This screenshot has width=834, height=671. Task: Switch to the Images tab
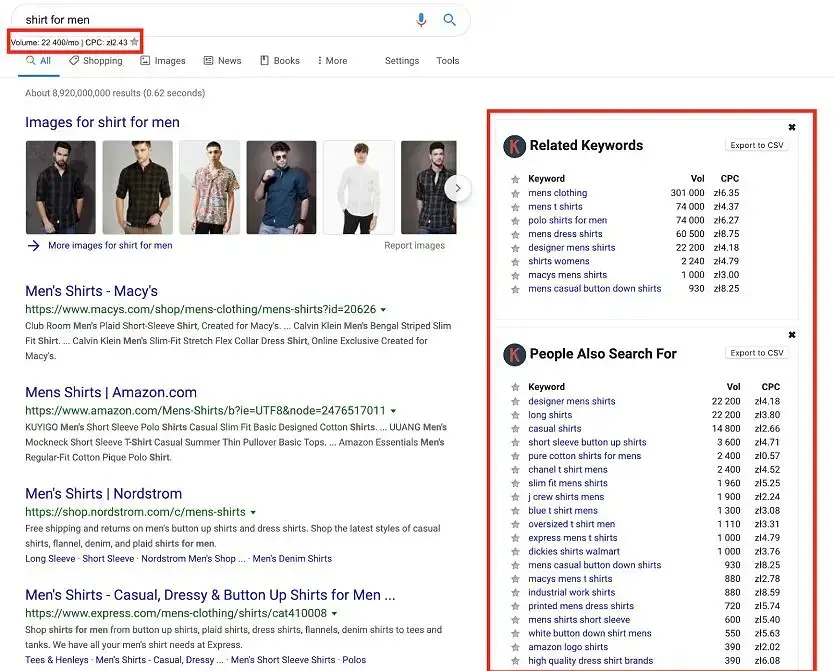tap(163, 61)
